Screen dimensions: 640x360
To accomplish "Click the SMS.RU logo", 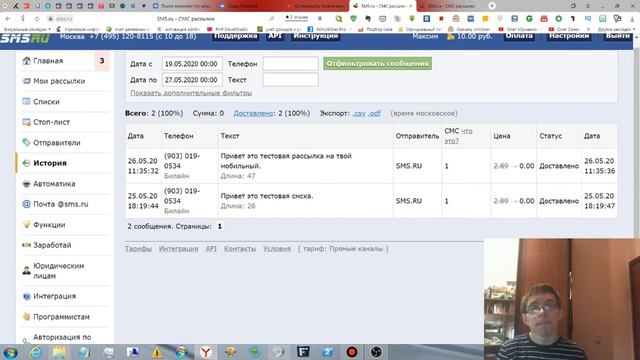I will pyautogui.click(x=25, y=38).
